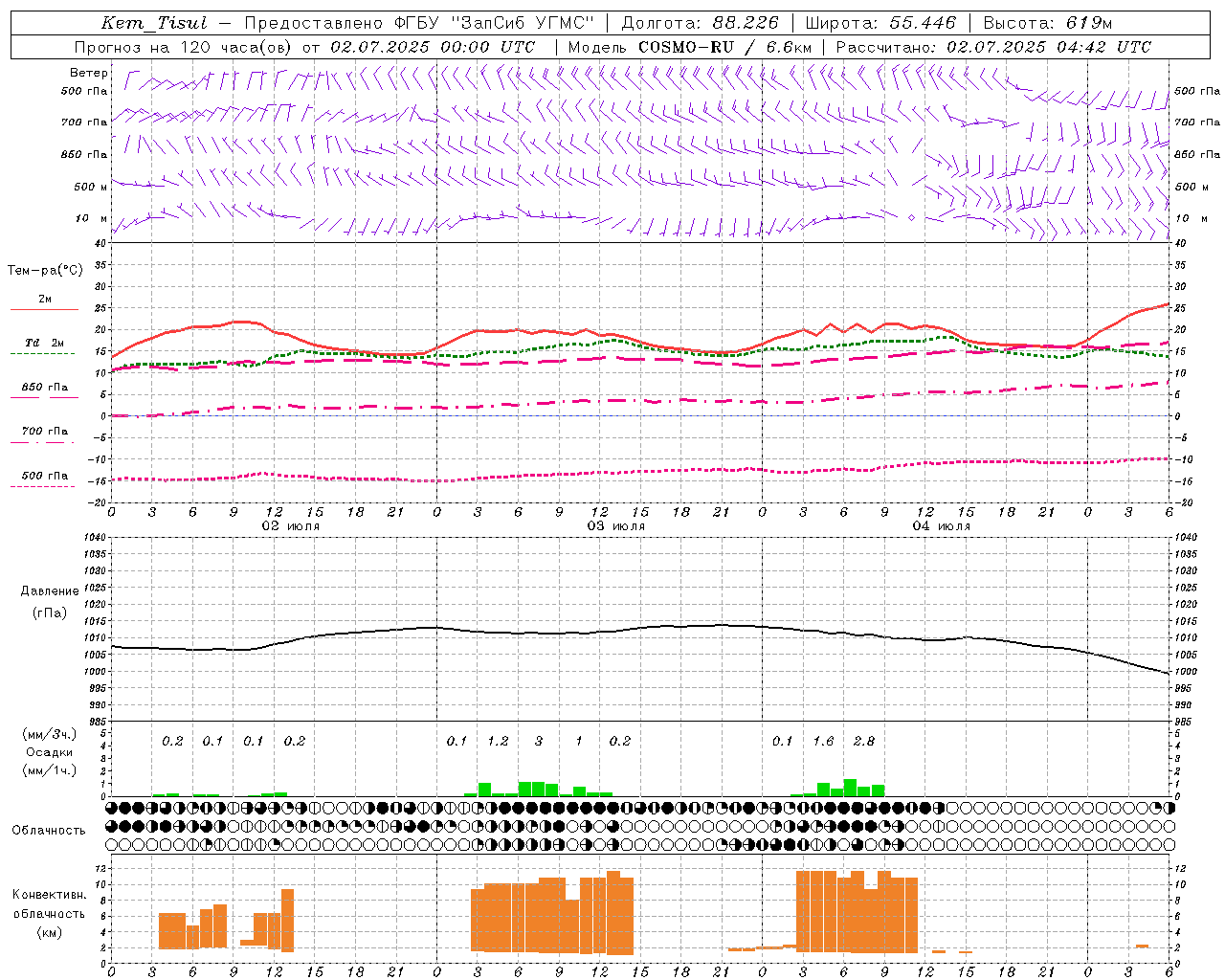Select the text Предоставлено ФГБУ "ЗапСиб УГМС"
1225x980 pixels.
click(x=419, y=23)
